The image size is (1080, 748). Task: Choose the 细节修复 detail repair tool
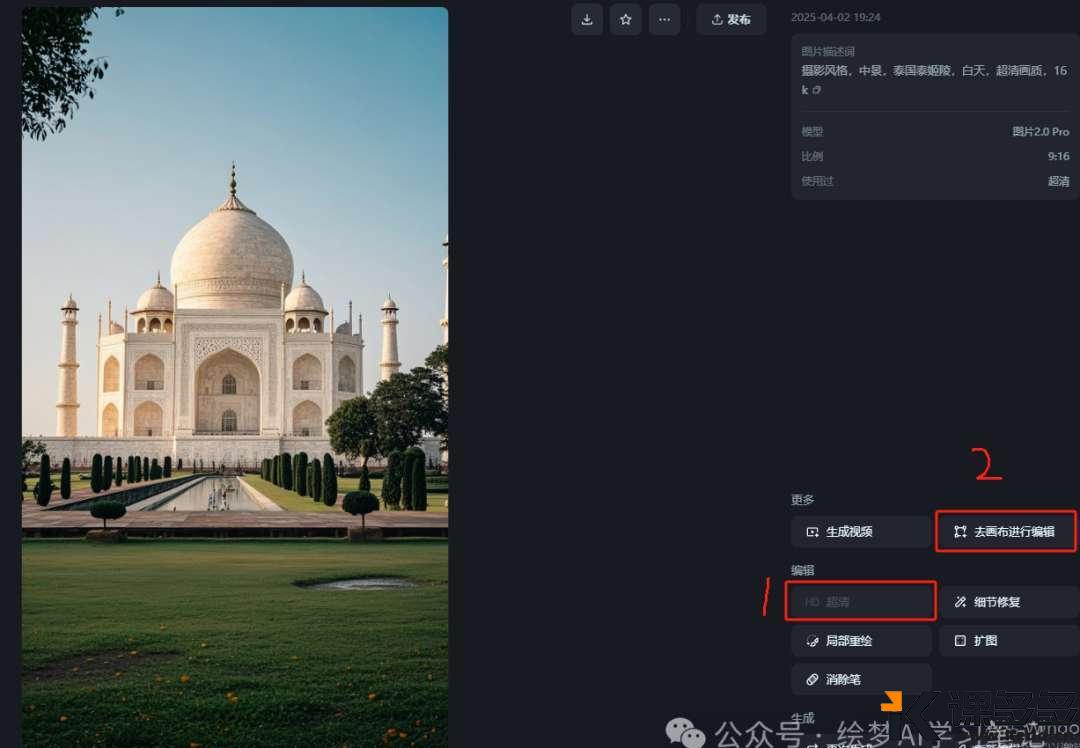(x=1008, y=602)
